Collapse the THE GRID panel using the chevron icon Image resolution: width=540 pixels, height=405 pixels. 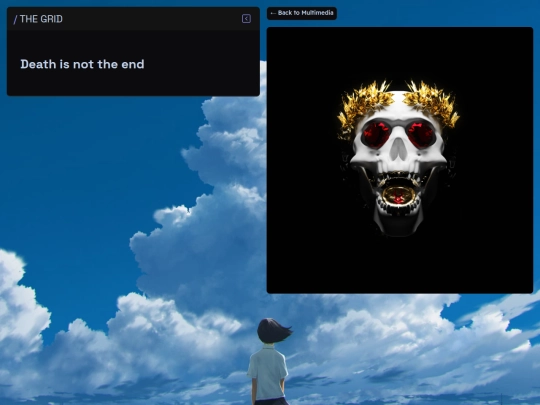246,19
